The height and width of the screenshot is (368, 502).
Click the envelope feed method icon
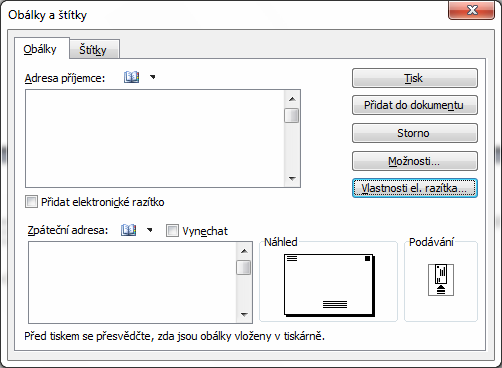(x=441, y=280)
